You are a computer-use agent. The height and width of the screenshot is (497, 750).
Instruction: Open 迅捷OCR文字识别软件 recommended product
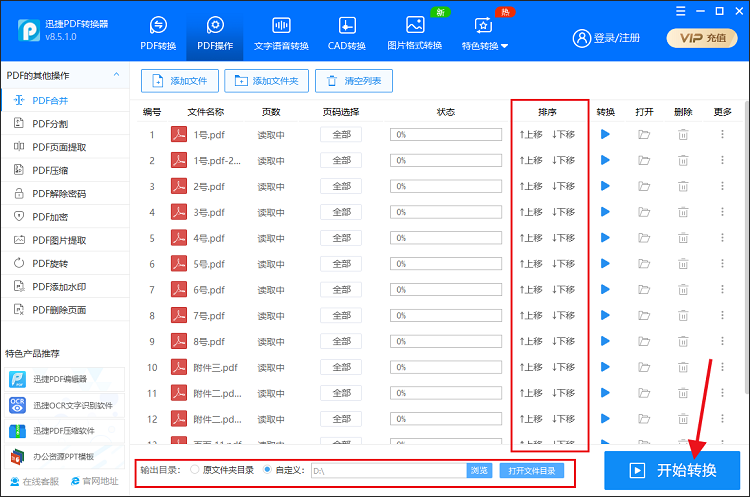65,406
